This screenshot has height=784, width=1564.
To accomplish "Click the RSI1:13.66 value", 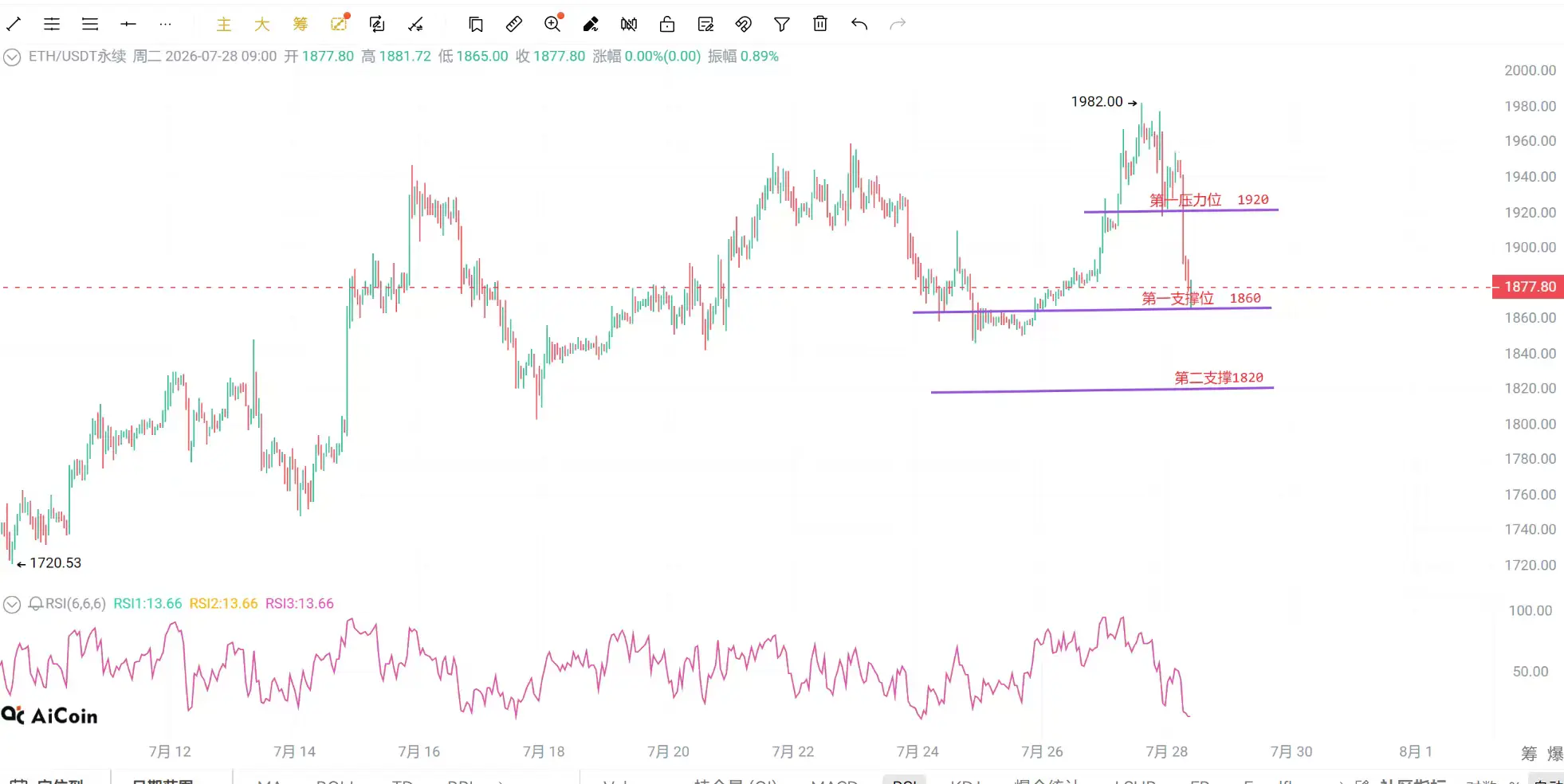I will click(147, 604).
